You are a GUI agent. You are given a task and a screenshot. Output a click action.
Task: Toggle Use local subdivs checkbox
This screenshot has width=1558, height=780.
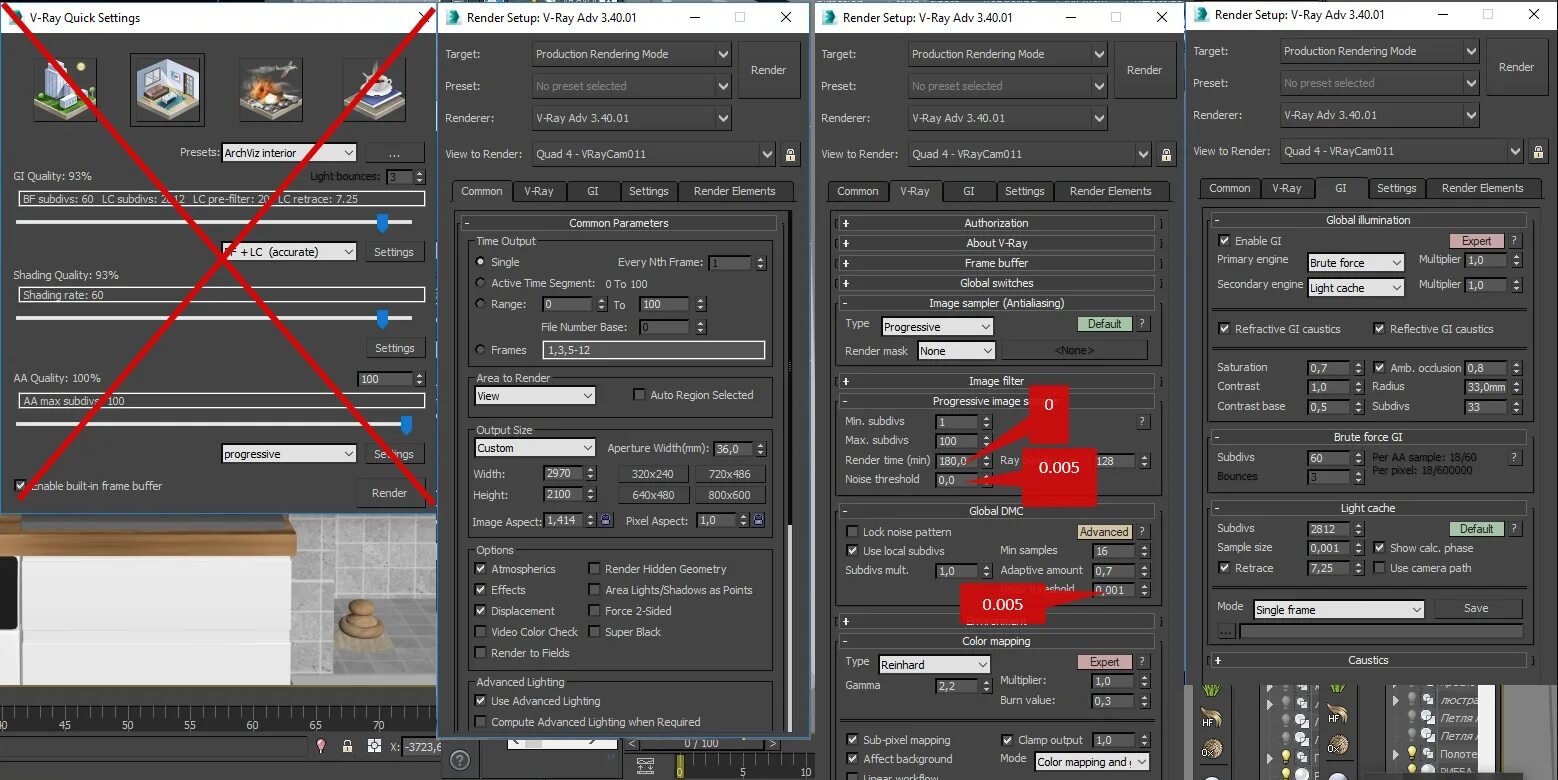853,551
